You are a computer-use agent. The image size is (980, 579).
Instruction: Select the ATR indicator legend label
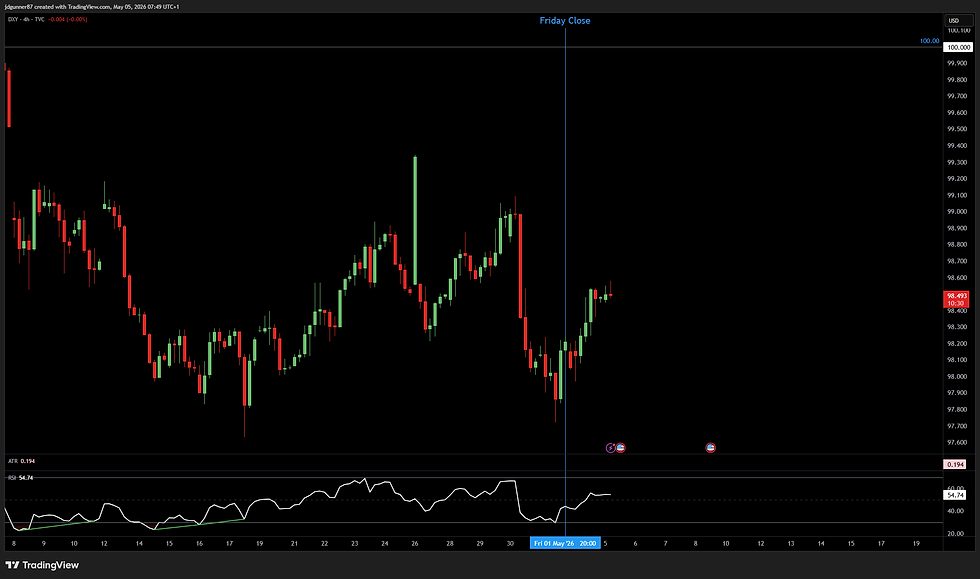(x=12, y=461)
